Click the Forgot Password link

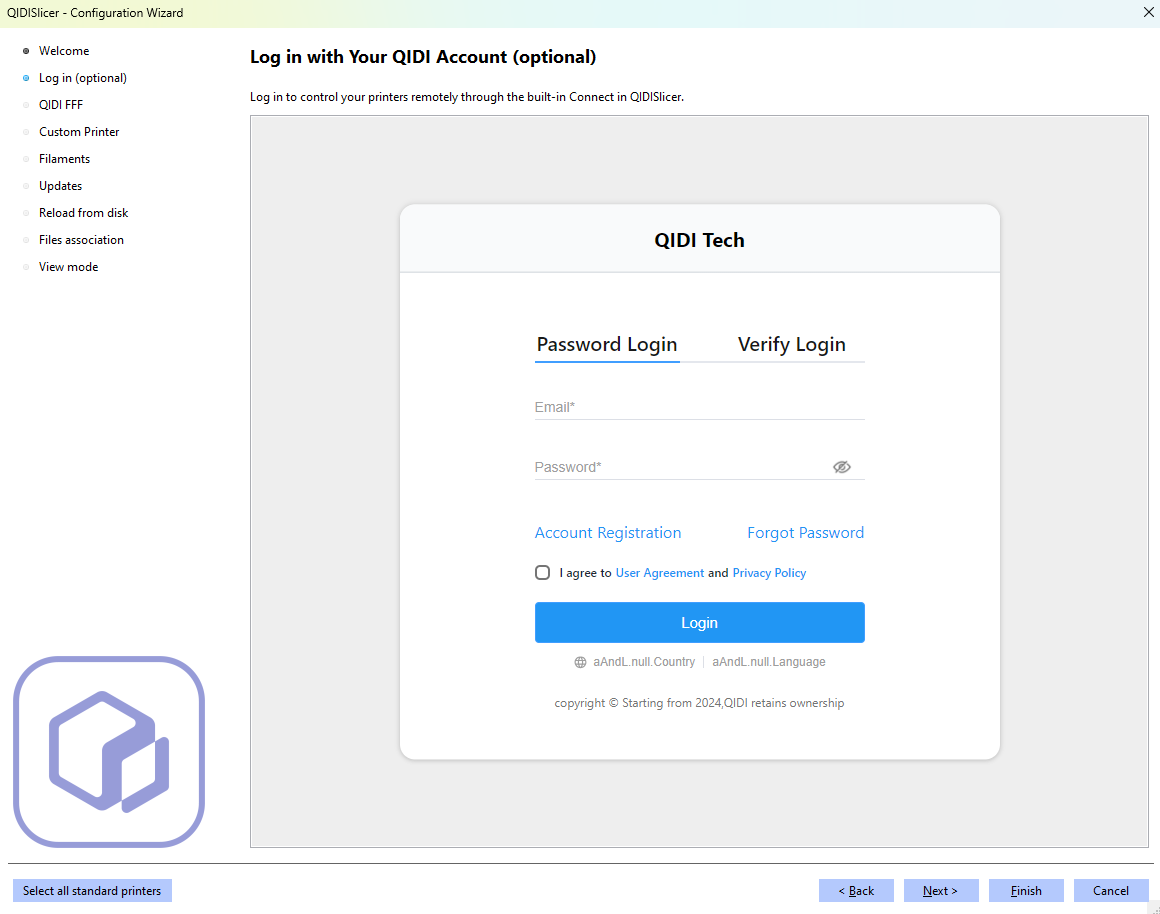coord(805,533)
